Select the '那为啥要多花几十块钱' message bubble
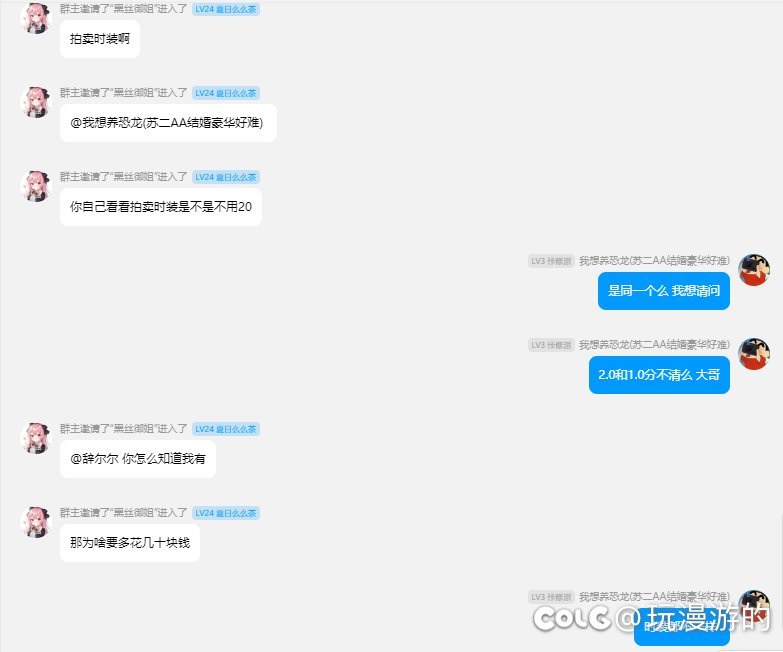The height and width of the screenshot is (652, 783). pos(130,543)
